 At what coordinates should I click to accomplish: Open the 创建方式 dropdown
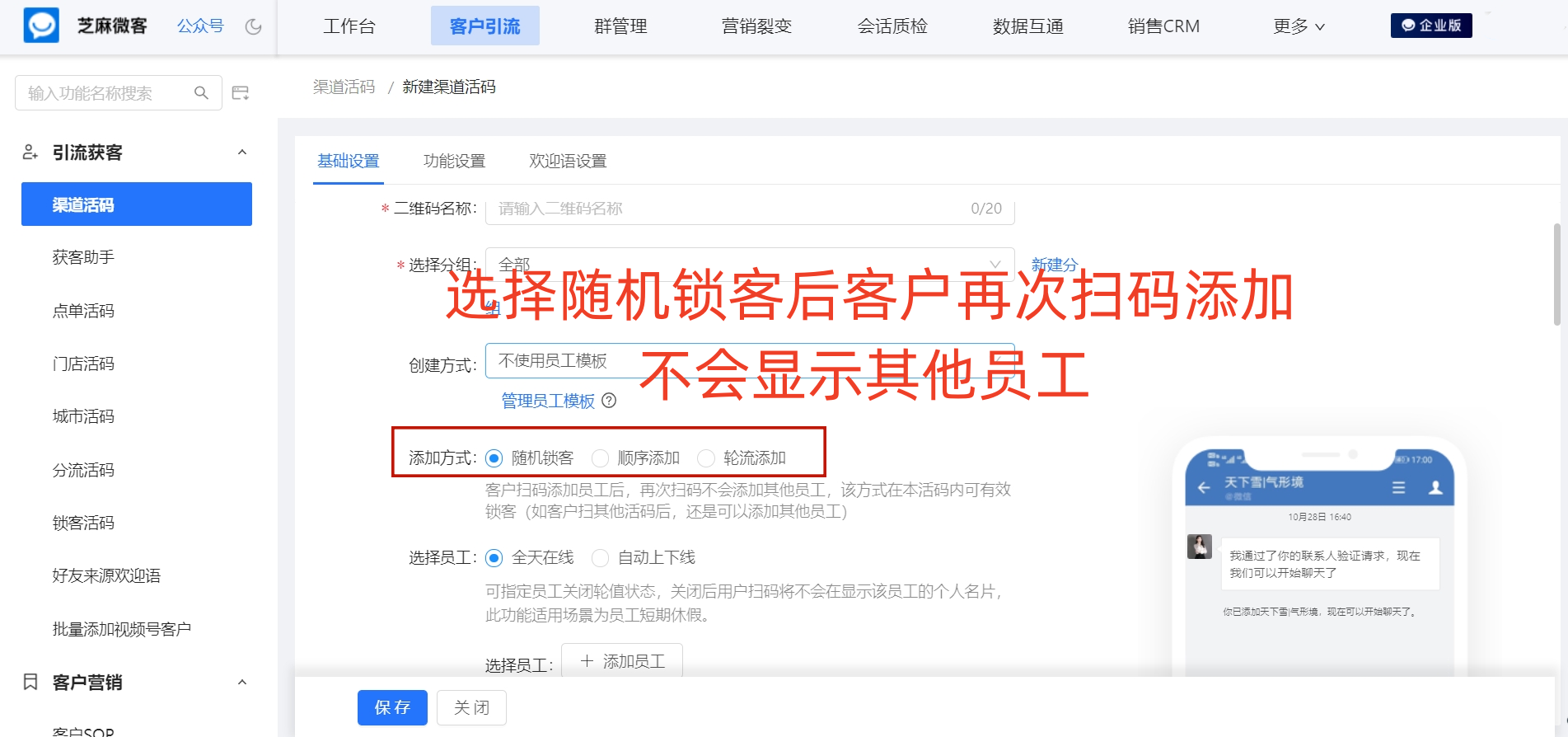[750, 361]
